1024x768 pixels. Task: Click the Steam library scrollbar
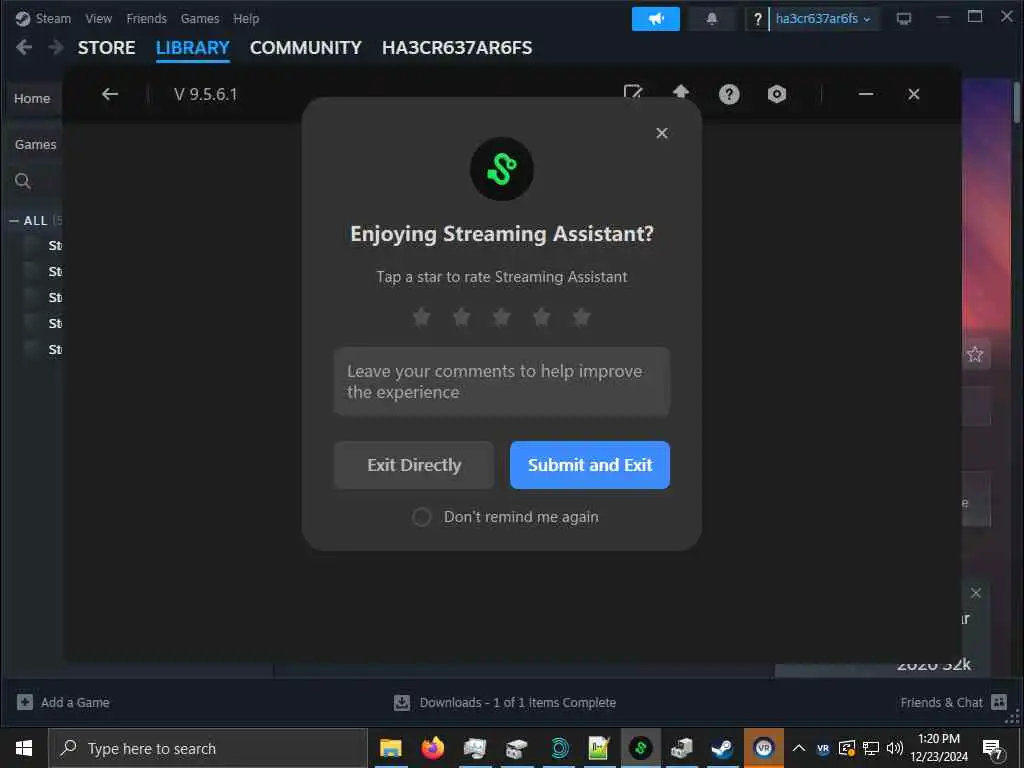pyautogui.click(x=1017, y=102)
